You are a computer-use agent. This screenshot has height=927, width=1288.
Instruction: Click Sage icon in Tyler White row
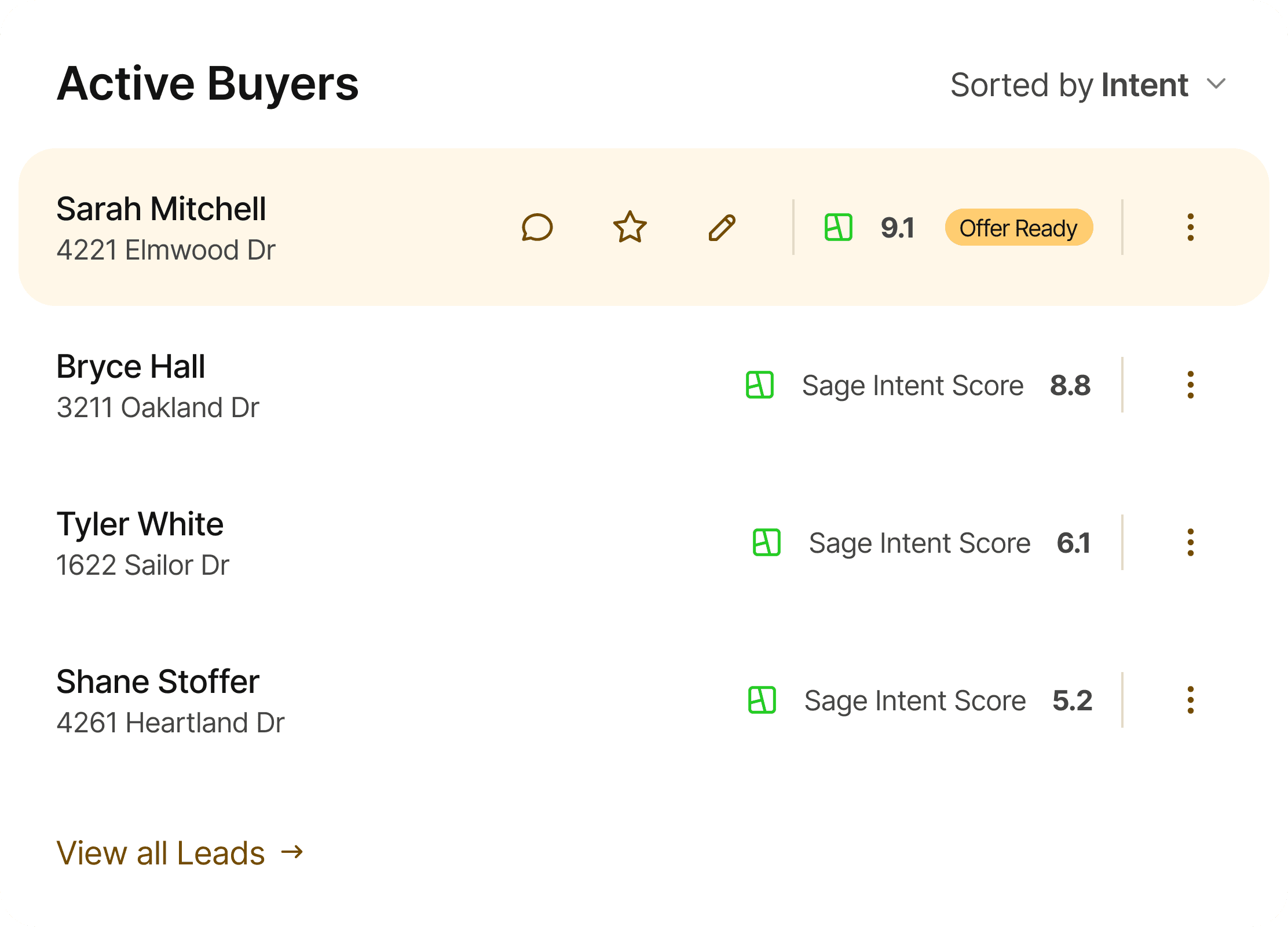coord(766,542)
